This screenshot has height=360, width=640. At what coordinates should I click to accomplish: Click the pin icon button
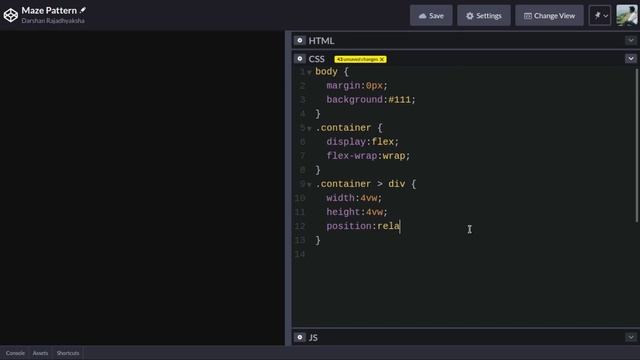pyautogui.click(x=600, y=16)
